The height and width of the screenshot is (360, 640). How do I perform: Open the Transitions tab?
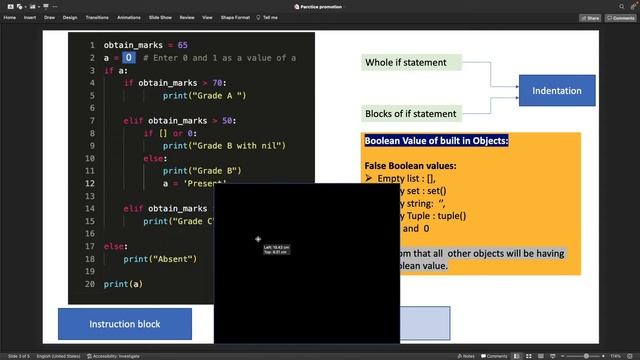[97, 18]
